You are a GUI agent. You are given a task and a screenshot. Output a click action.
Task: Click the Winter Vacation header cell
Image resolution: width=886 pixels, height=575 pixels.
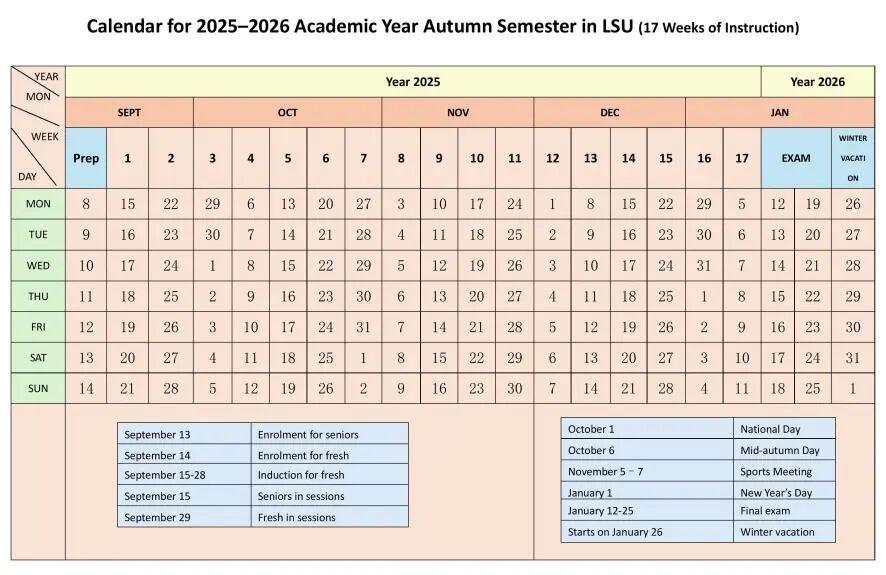pyautogui.click(x=853, y=158)
